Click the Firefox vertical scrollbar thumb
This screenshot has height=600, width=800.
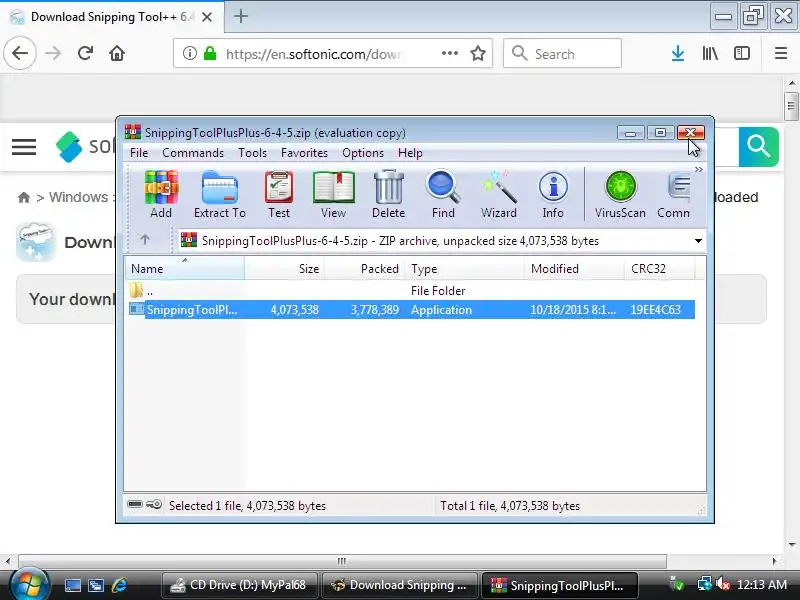click(x=791, y=106)
